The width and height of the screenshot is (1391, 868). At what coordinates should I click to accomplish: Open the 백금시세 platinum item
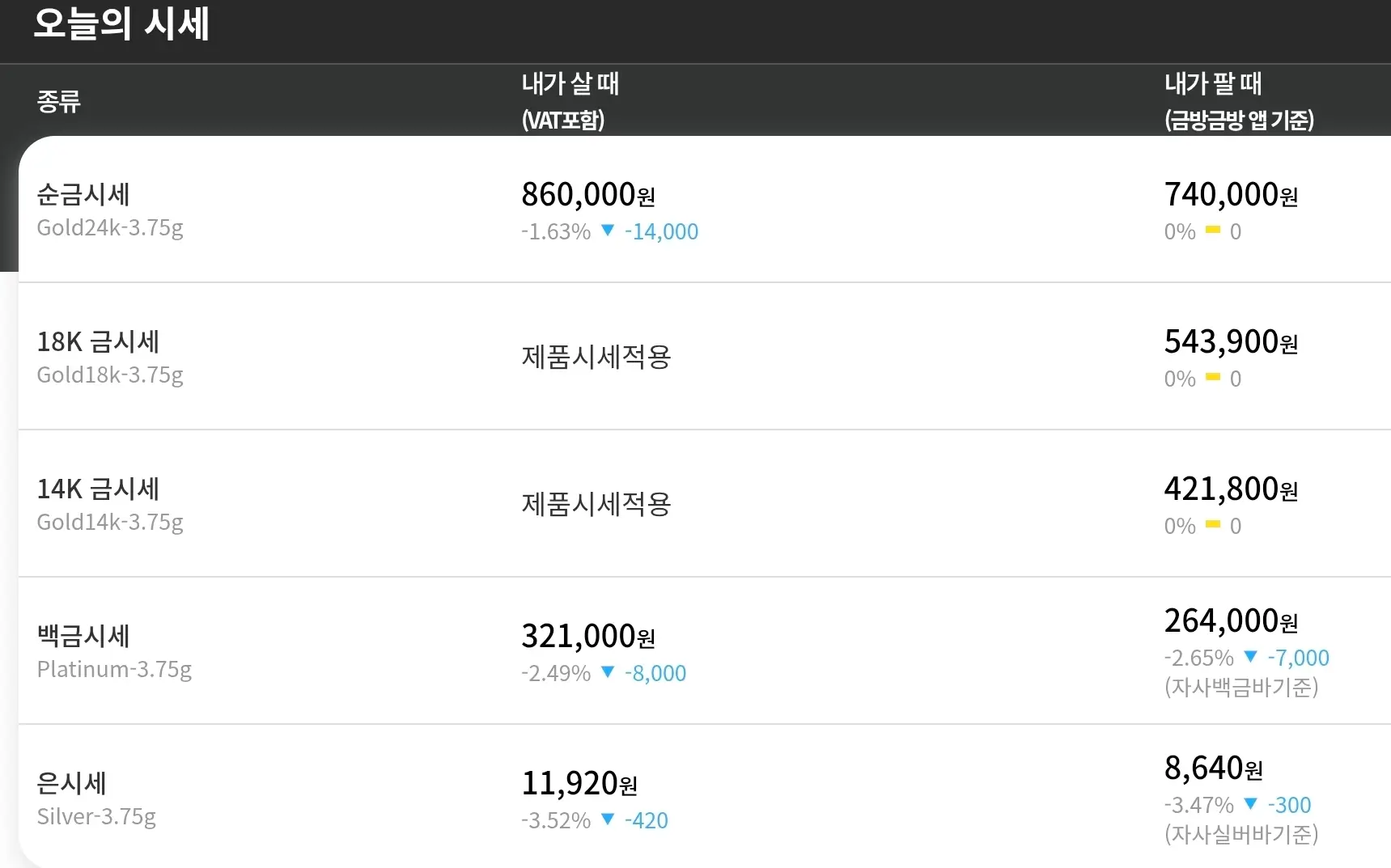[x=83, y=637]
